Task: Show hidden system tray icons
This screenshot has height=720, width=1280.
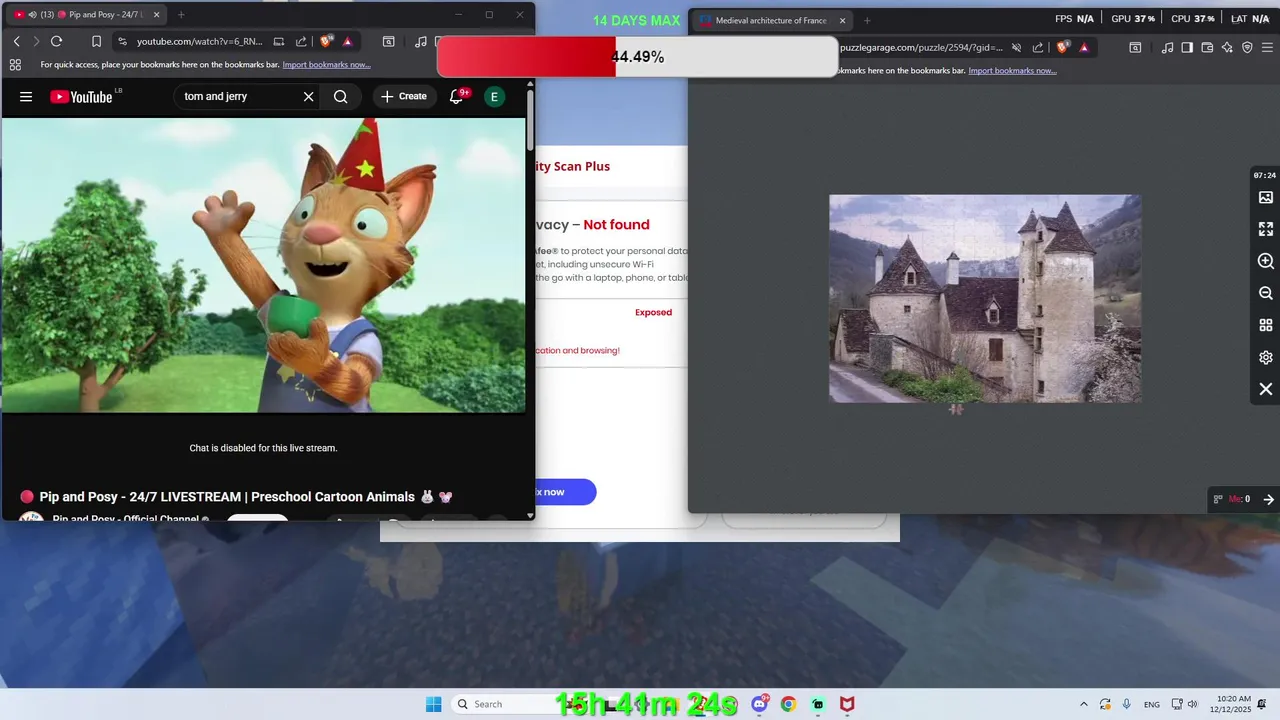Action: (1083, 704)
